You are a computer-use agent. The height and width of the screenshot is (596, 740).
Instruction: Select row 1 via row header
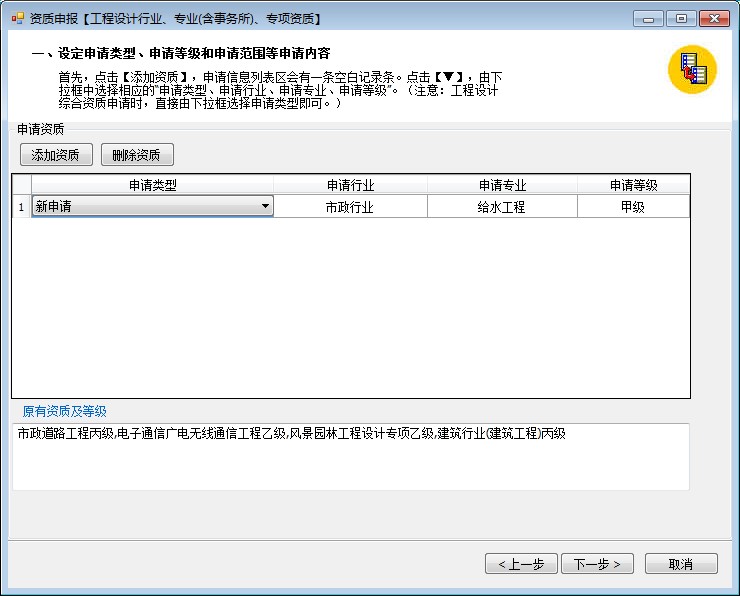click(x=21, y=207)
